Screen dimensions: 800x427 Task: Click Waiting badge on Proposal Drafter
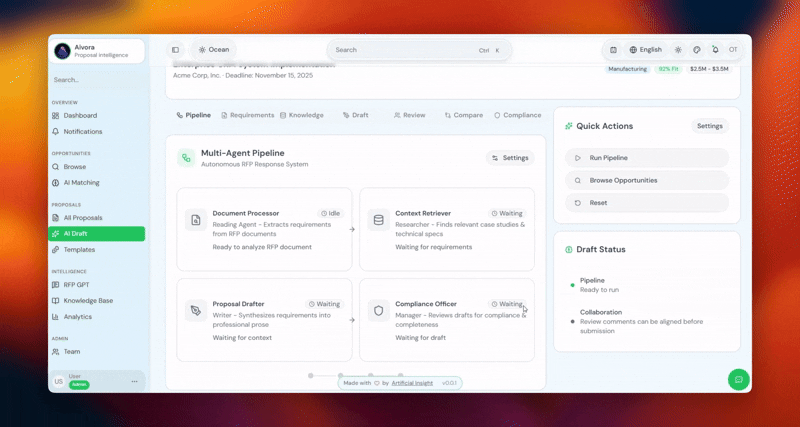coord(324,304)
